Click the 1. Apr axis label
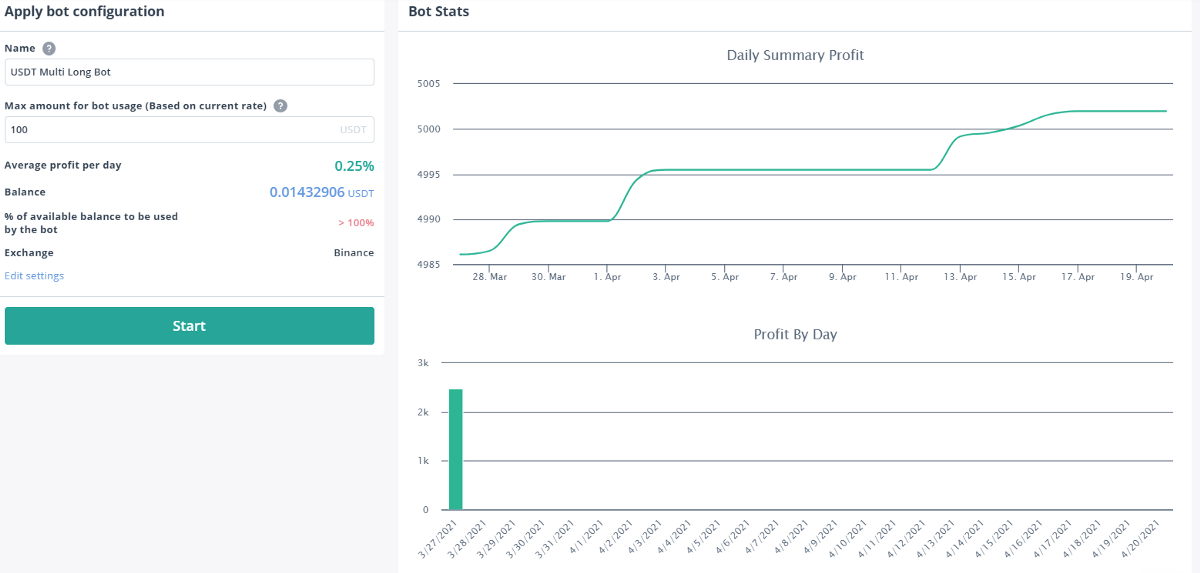 607,276
